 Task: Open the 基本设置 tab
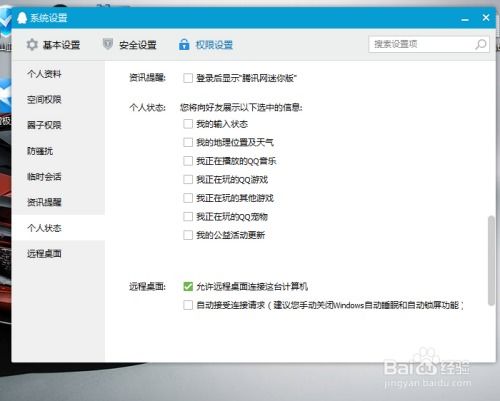point(53,45)
